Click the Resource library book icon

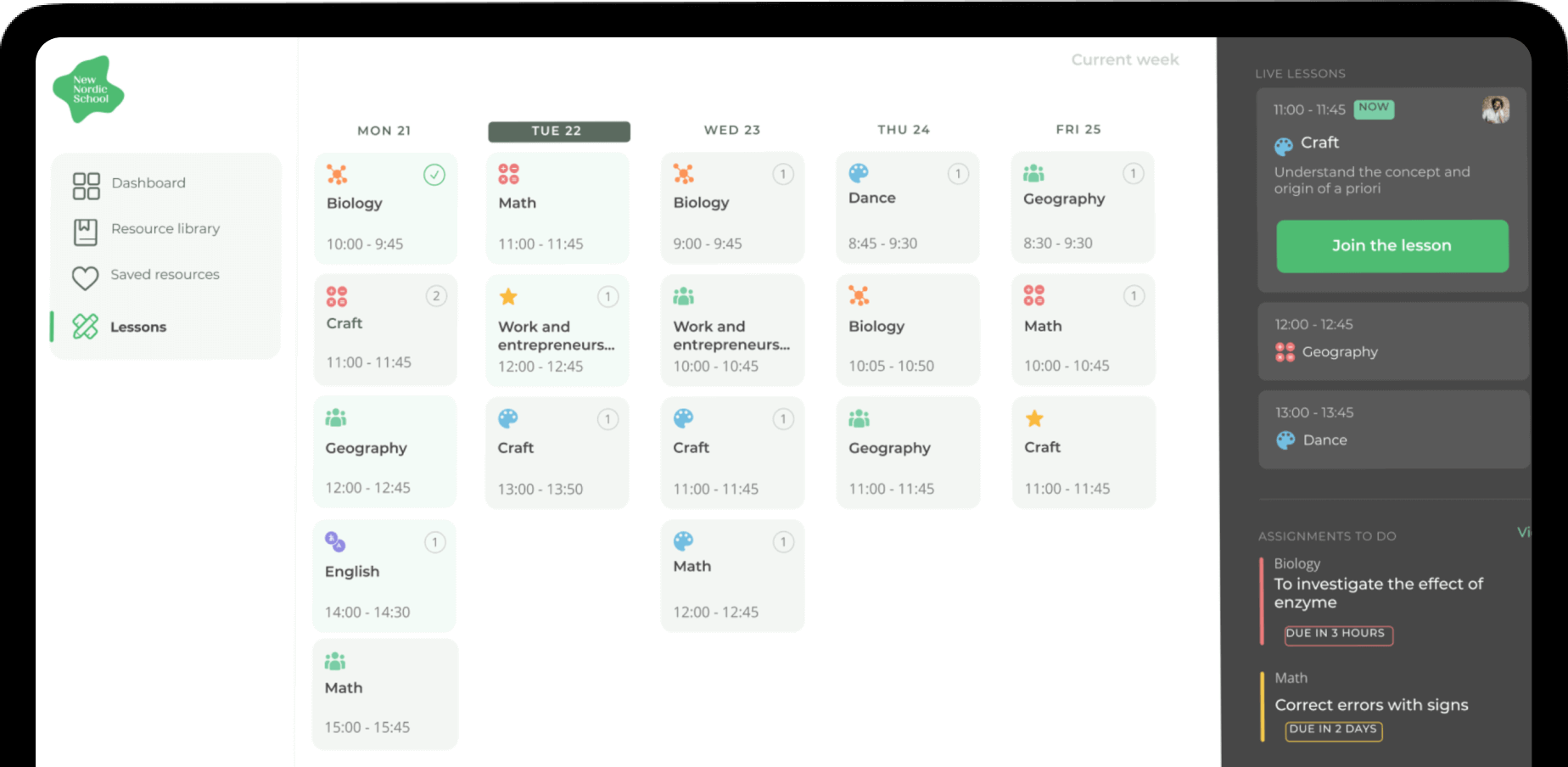pos(86,231)
